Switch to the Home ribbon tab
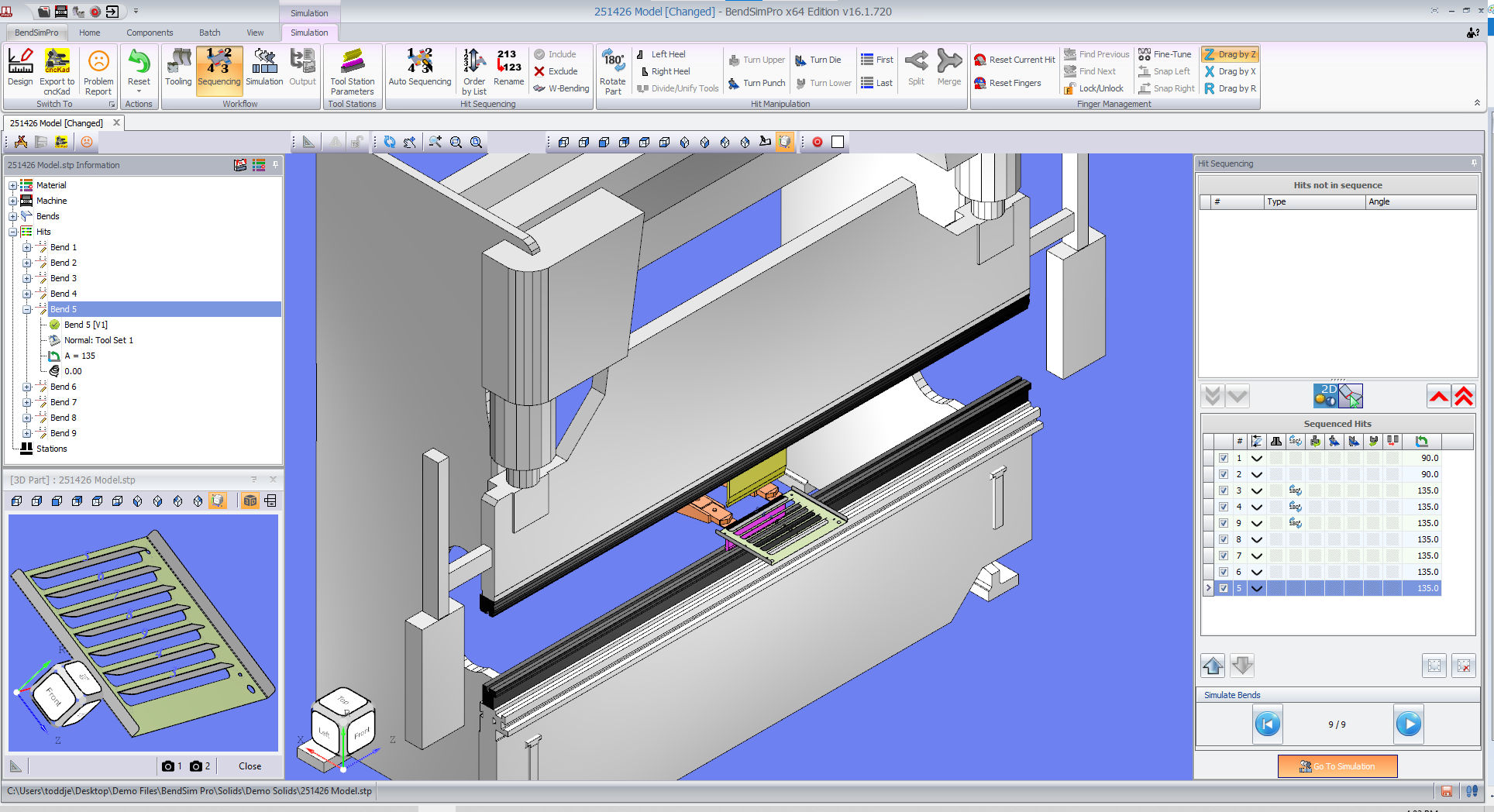 (x=89, y=33)
